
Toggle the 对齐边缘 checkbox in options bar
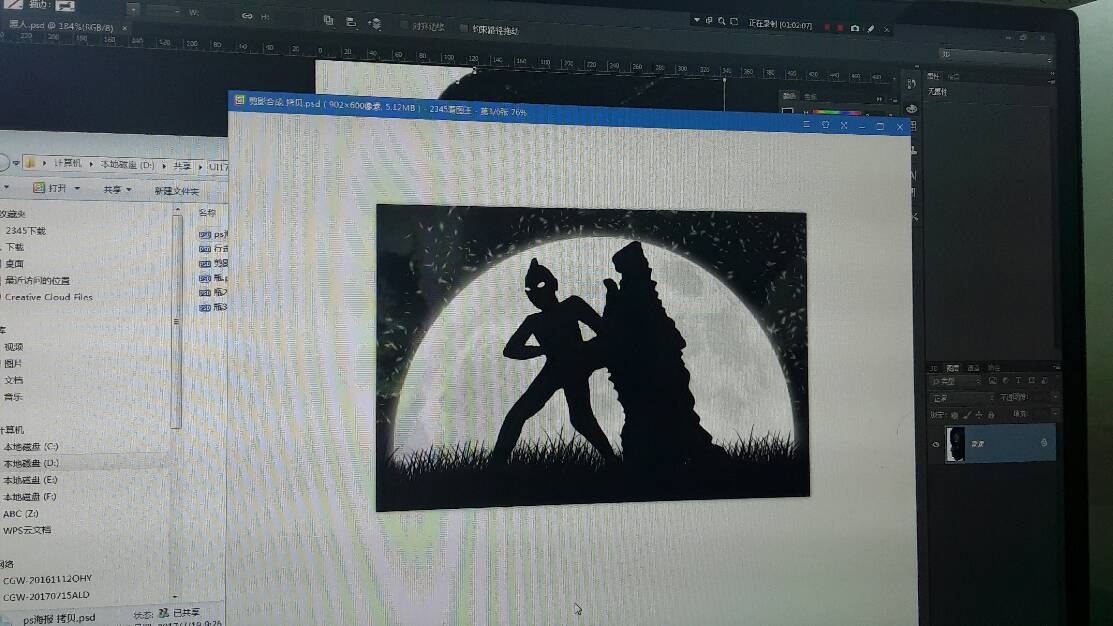tap(404, 25)
